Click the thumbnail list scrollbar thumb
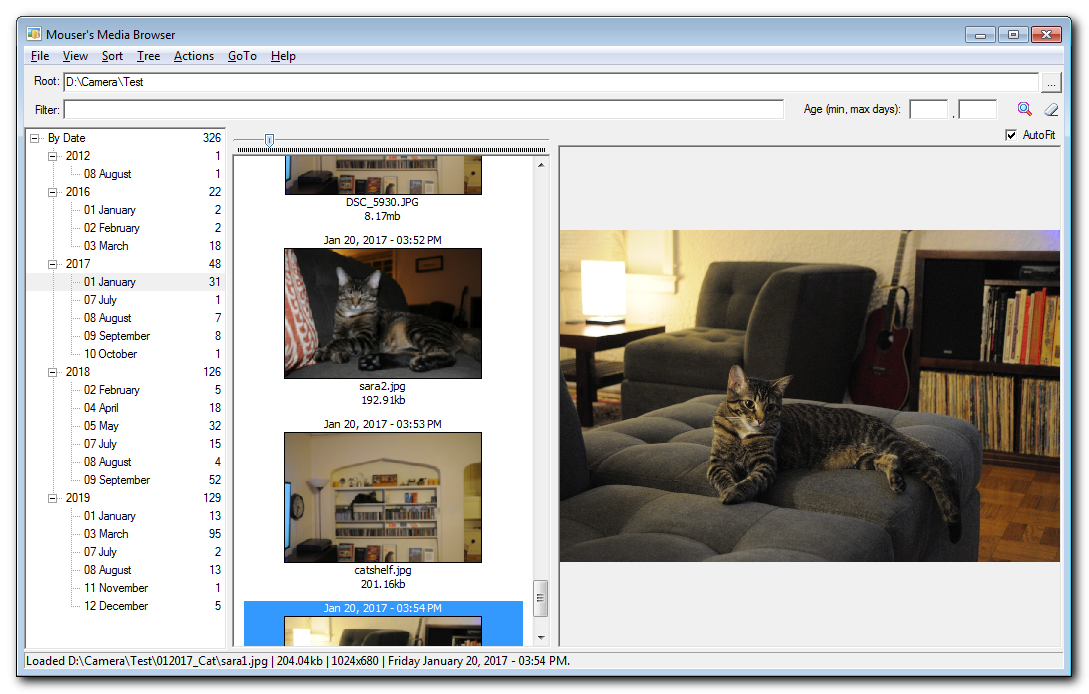This screenshot has height=694, width=1089. tap(540, 598)
